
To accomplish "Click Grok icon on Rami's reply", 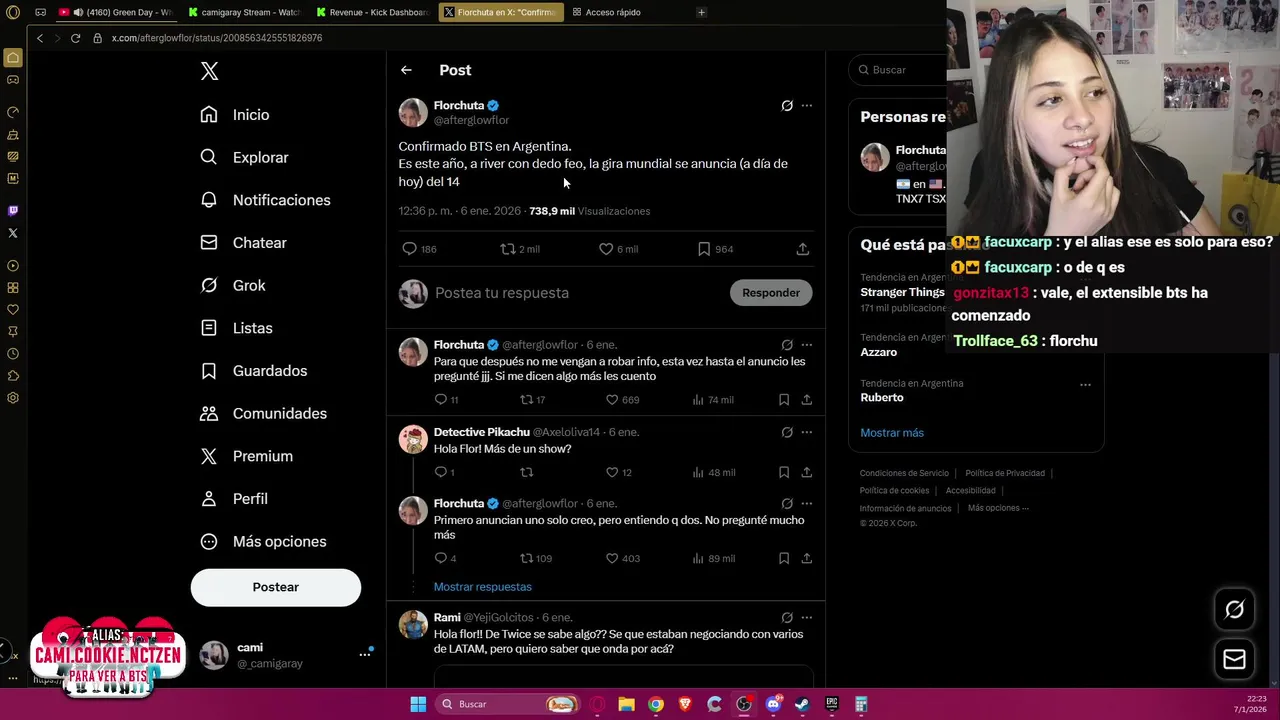I will pyautogui.click(x=787, y=617).
